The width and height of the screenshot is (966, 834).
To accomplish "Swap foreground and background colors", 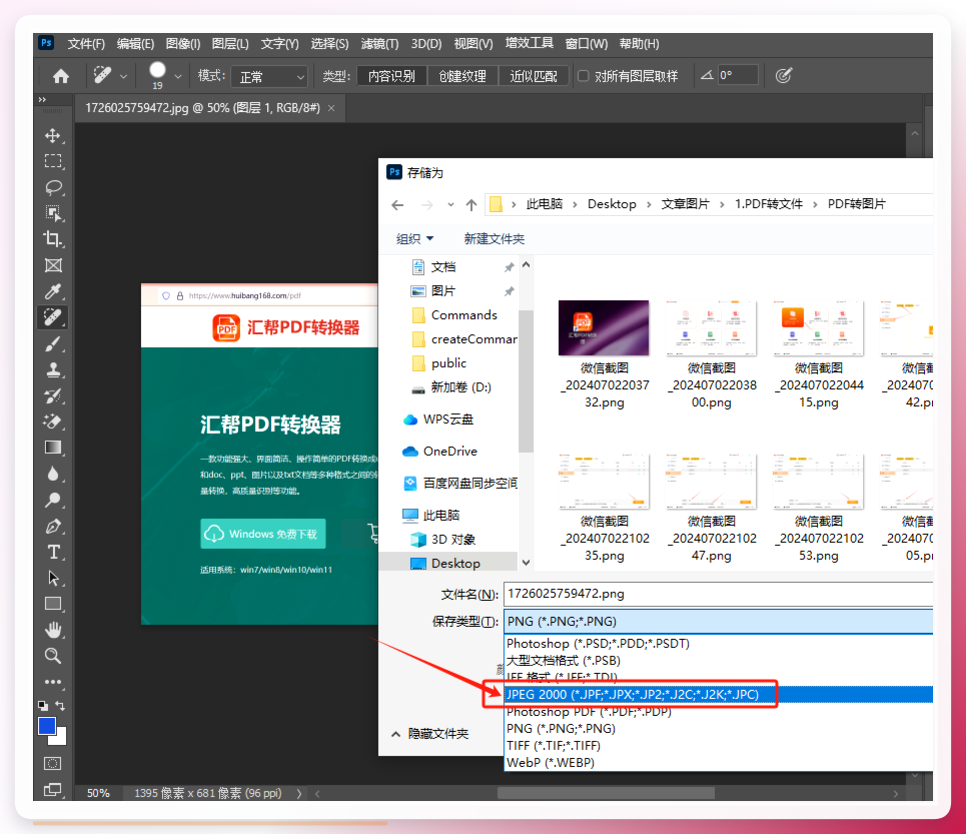I will pos(60,705).
